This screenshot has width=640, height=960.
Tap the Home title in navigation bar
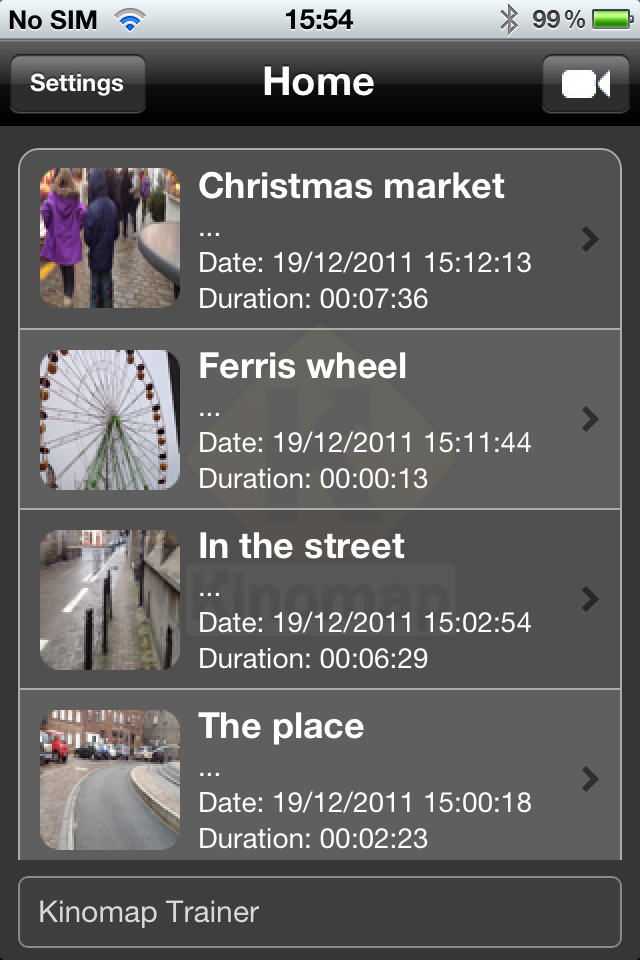point(319,82)
